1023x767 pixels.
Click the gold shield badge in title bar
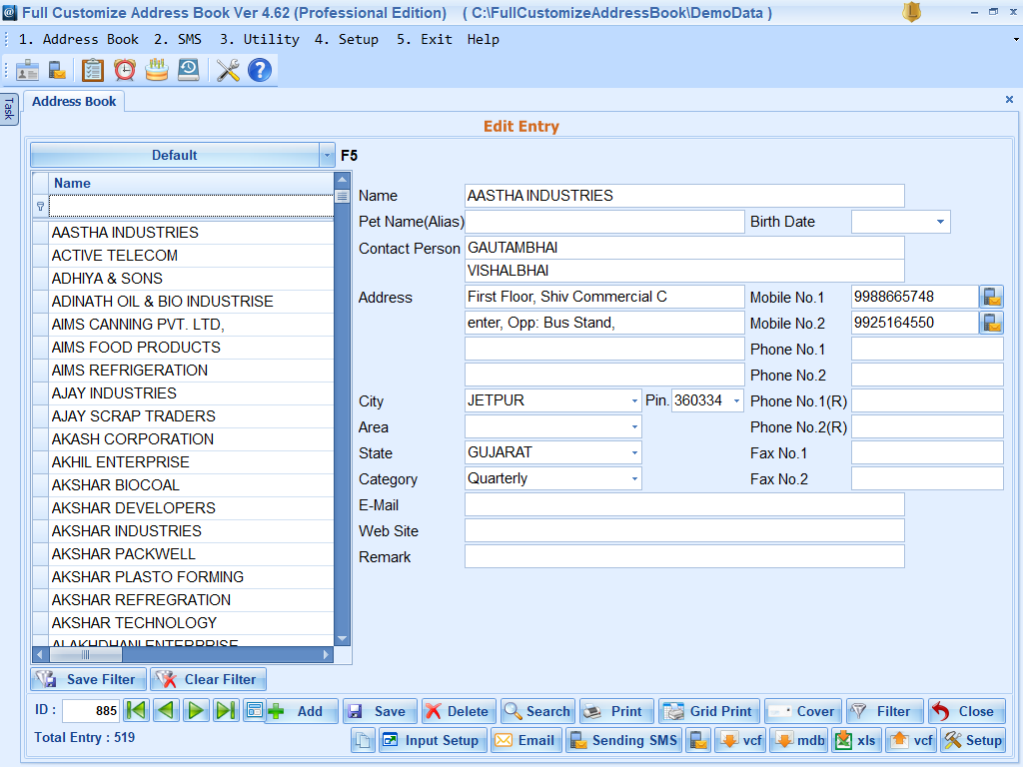click(911, 12)
